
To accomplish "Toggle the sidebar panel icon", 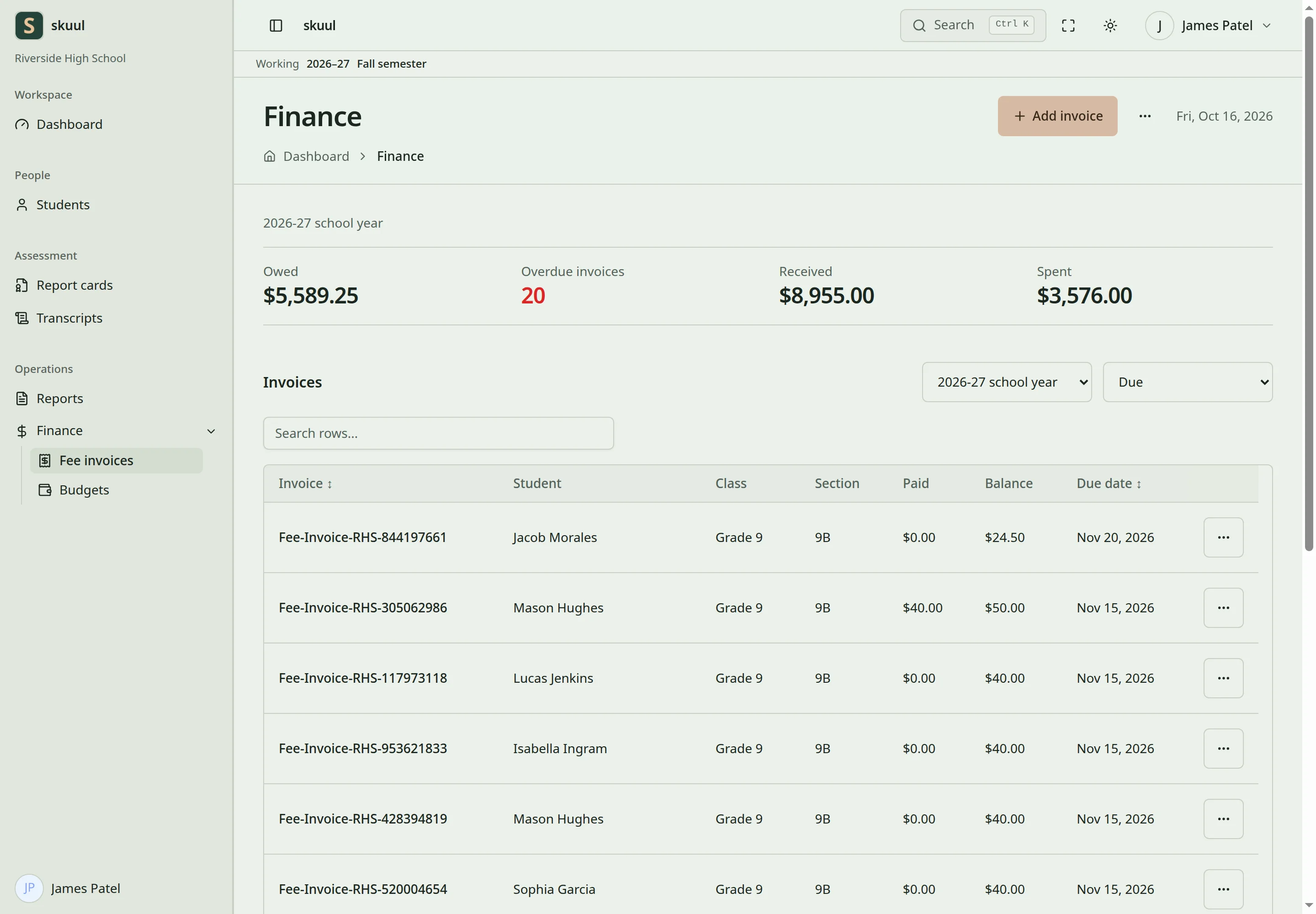I will point(276,25).
